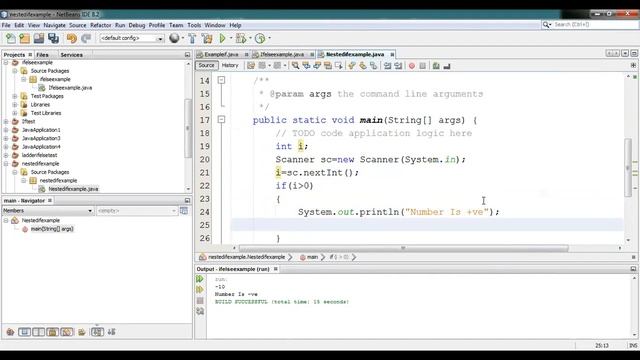The image size is (640, 360).
Task: Select Nestedifexample.java in Projects tree
Action: click(73, 189)
